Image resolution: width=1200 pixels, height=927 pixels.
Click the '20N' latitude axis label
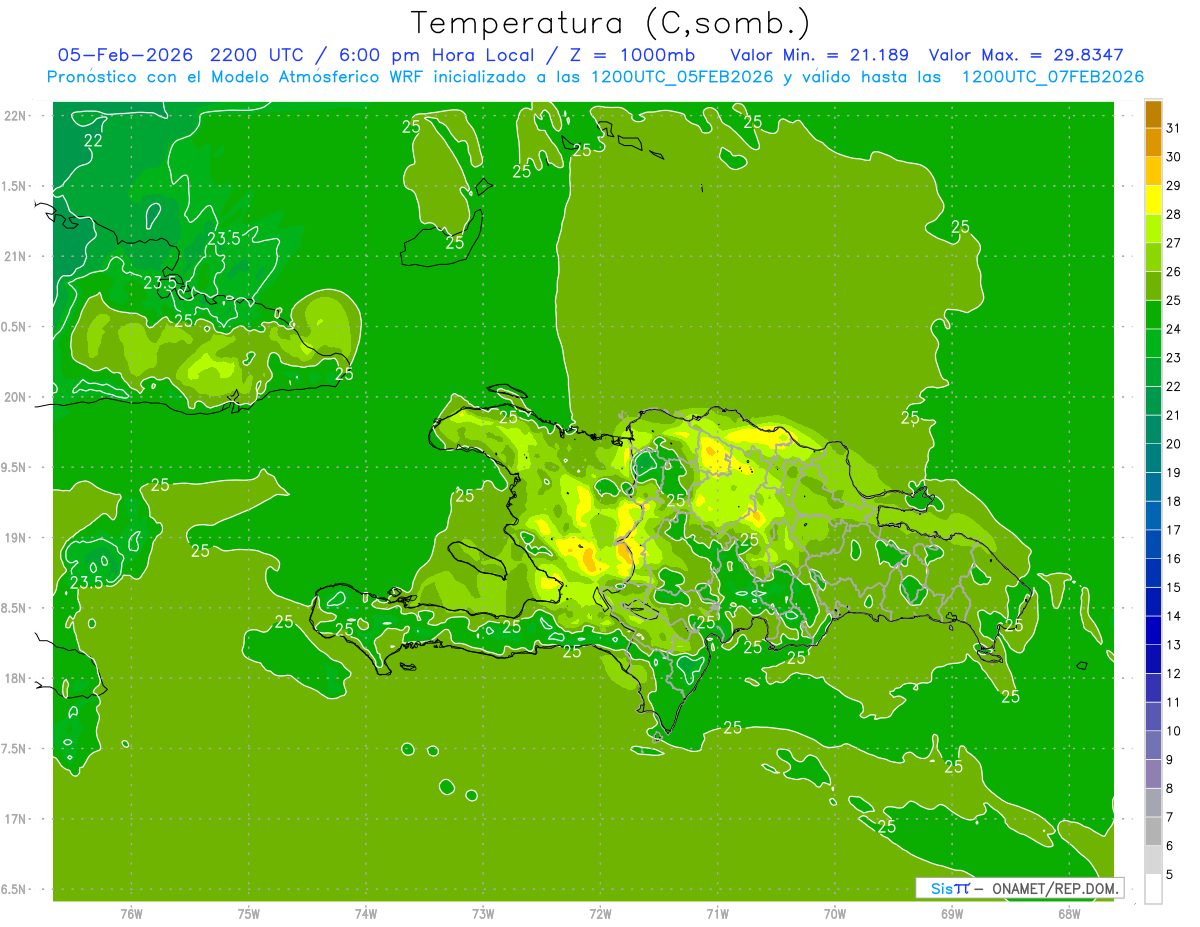tap(14, 397)
